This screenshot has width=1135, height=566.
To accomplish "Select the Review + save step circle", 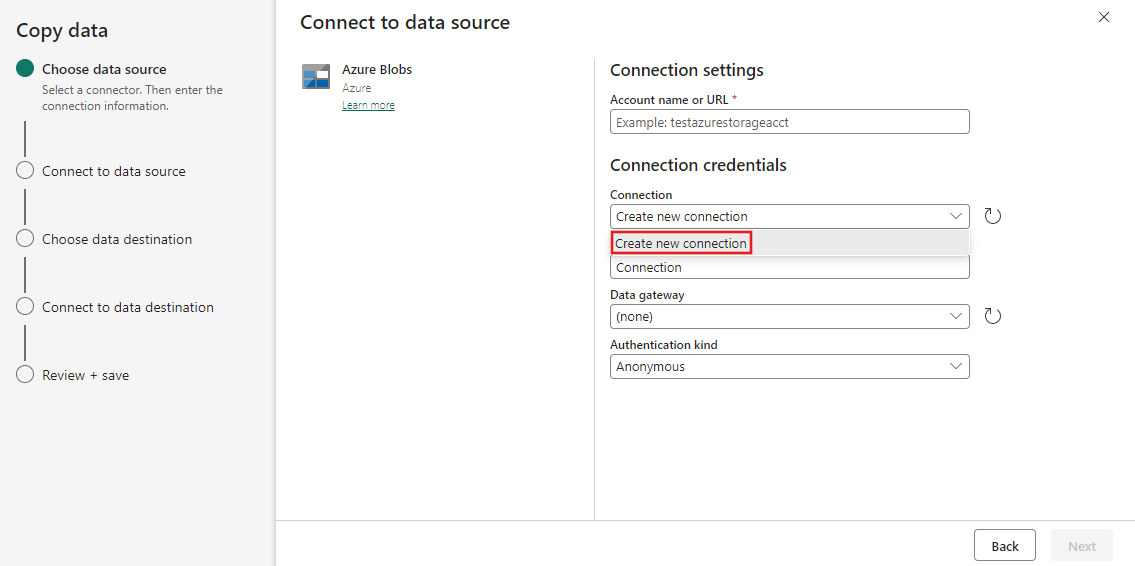I will pos(25,375).
